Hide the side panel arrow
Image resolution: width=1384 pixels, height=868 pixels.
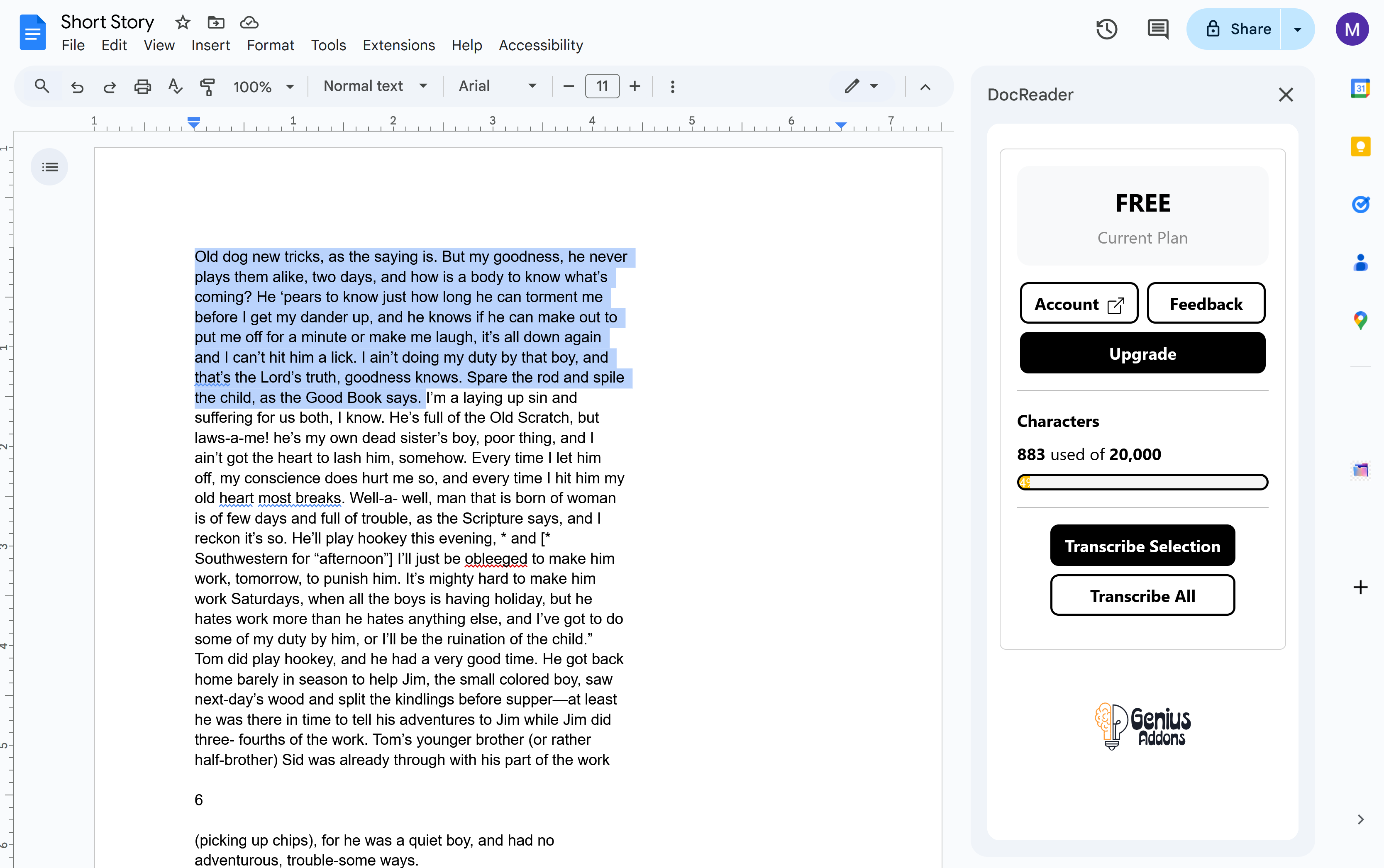[1360, 819]
